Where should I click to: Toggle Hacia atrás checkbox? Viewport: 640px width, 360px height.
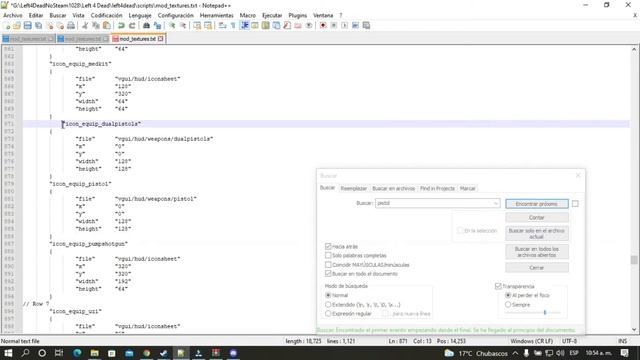coord(328,246)
